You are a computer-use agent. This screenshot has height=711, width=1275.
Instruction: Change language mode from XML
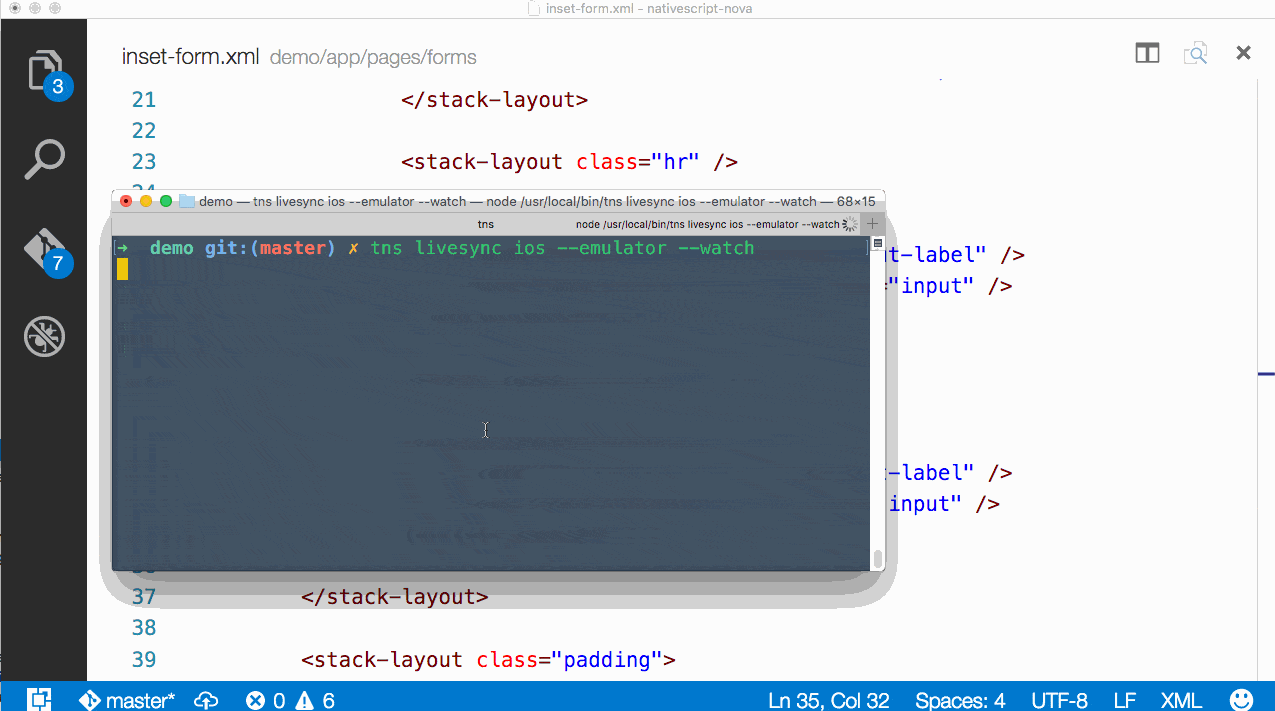click(x=1181, y=700)
